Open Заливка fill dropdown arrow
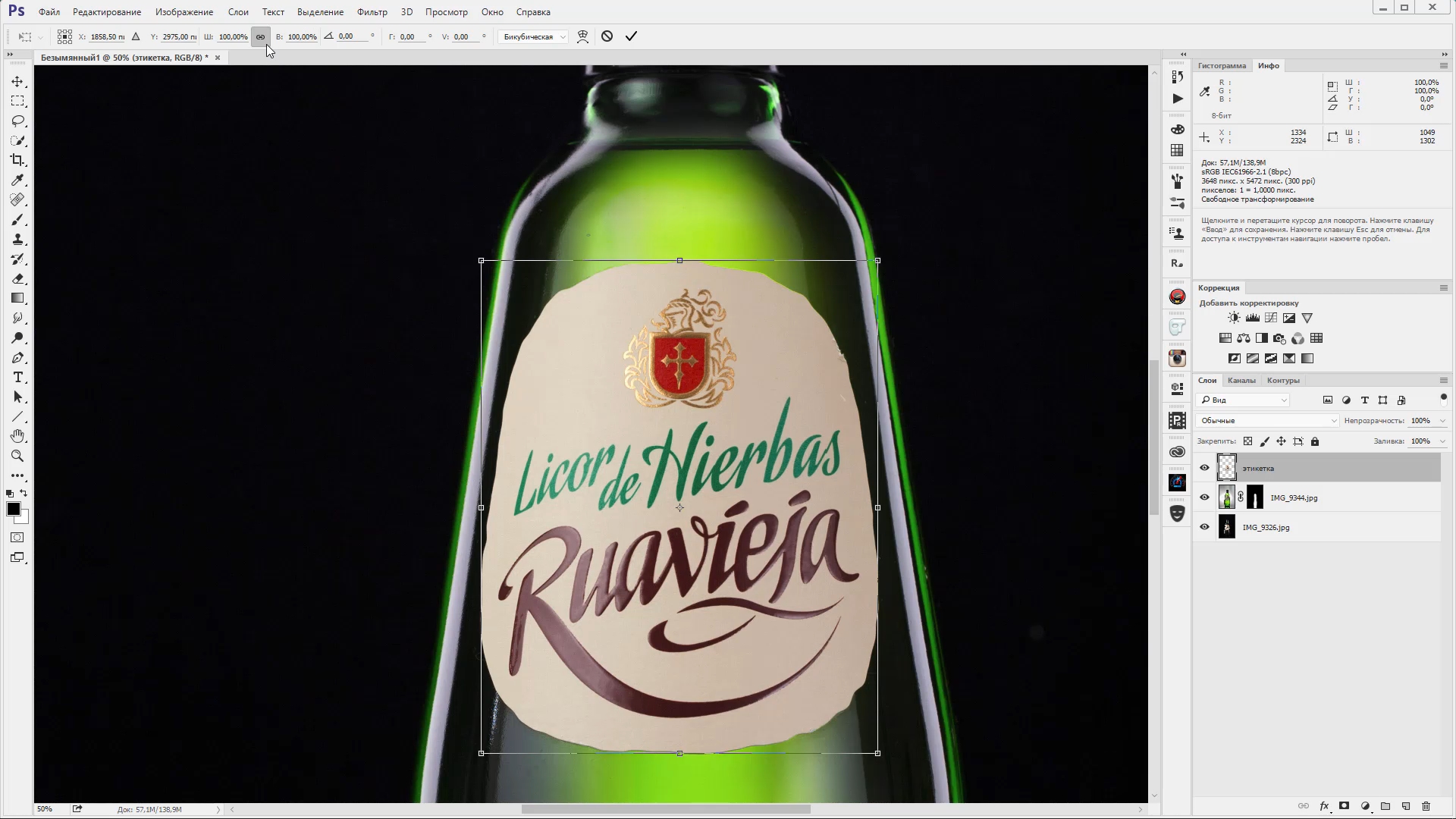This screenshot has height=819, width=1456. click(x=1442, y=441)
